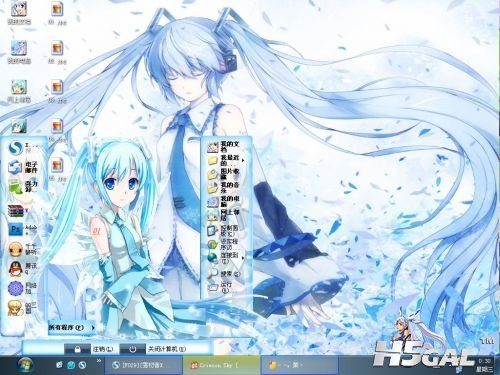The image size is (500, 375).
Task: Open the 电子邮件 email entry
Action: (x=23, y=167)
